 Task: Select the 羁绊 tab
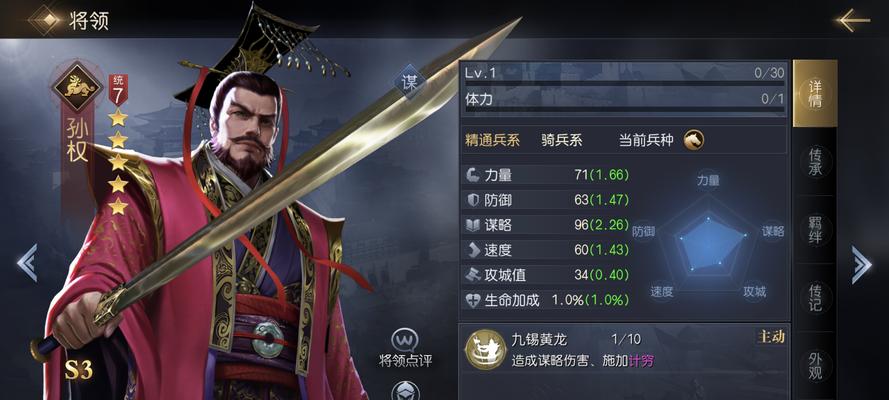815,230
